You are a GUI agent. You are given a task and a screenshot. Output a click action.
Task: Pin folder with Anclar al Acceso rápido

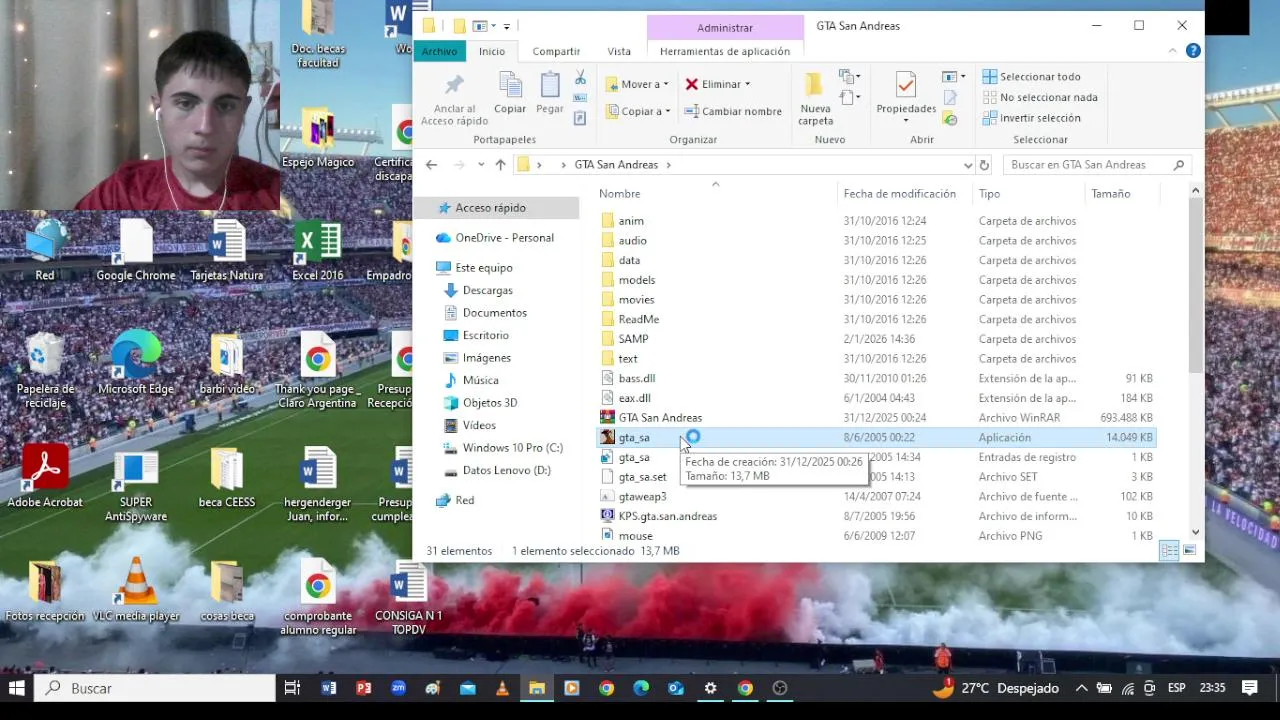454,100
